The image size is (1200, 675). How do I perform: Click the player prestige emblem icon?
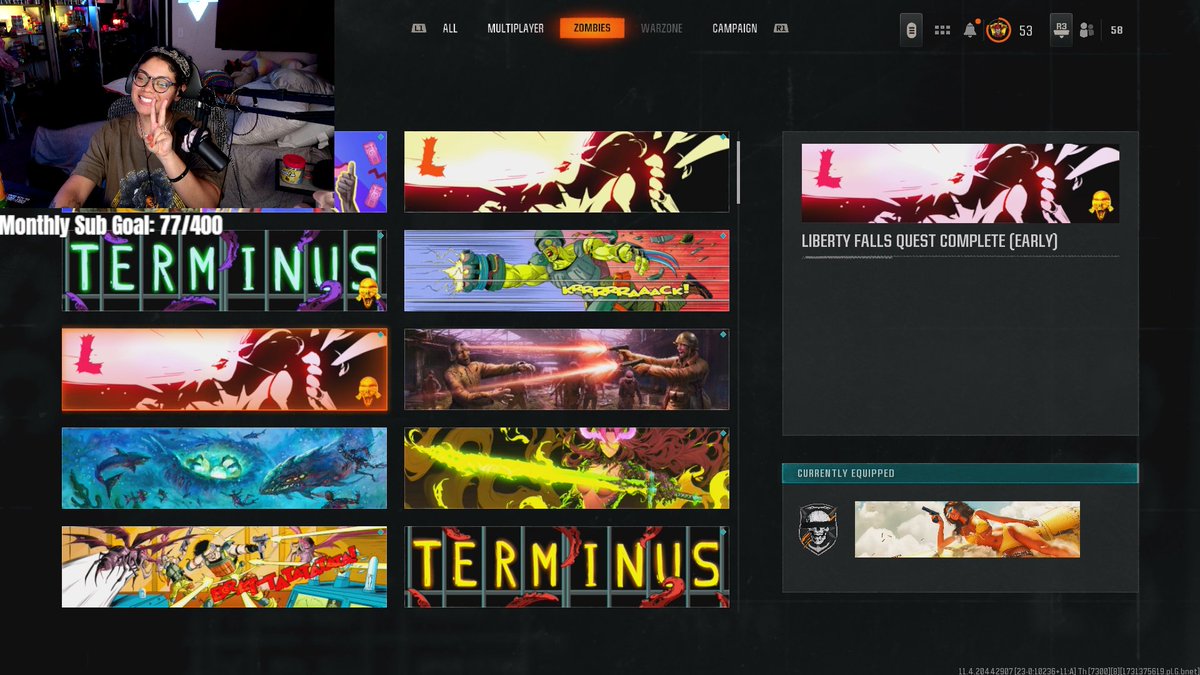click(998, 30)
